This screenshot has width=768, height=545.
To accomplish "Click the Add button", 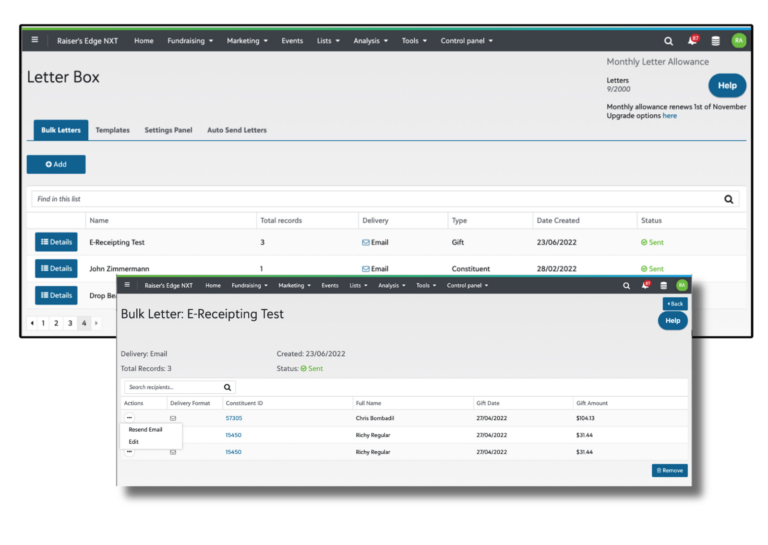I will point(56,164).
